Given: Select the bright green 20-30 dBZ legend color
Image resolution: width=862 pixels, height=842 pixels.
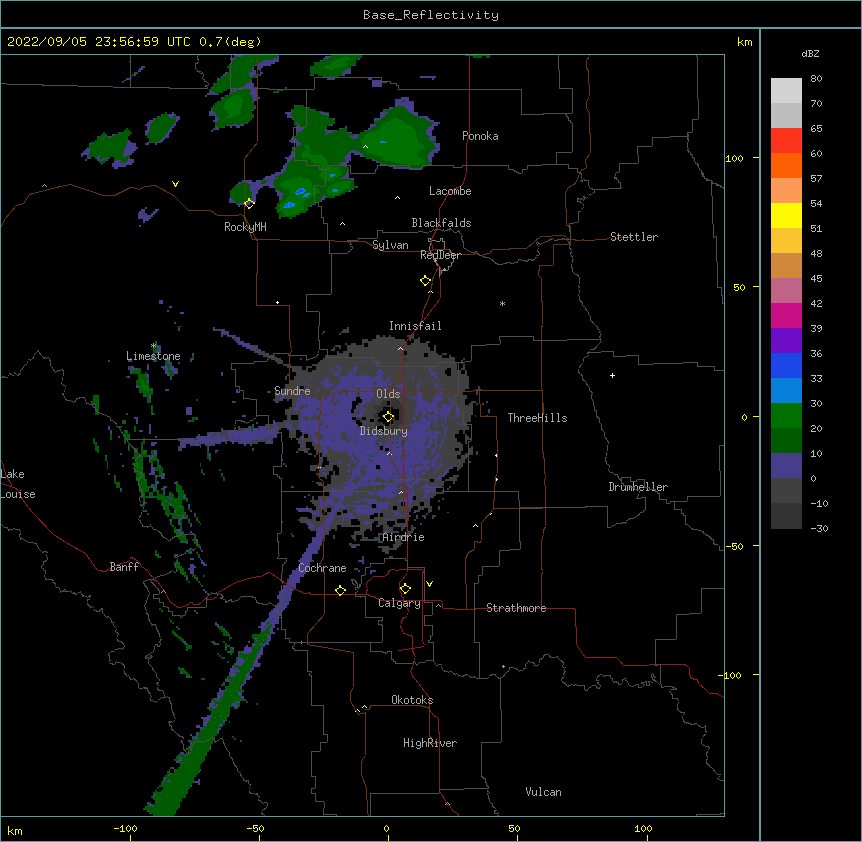Looking at the screenshot, I should coord(786,416).
